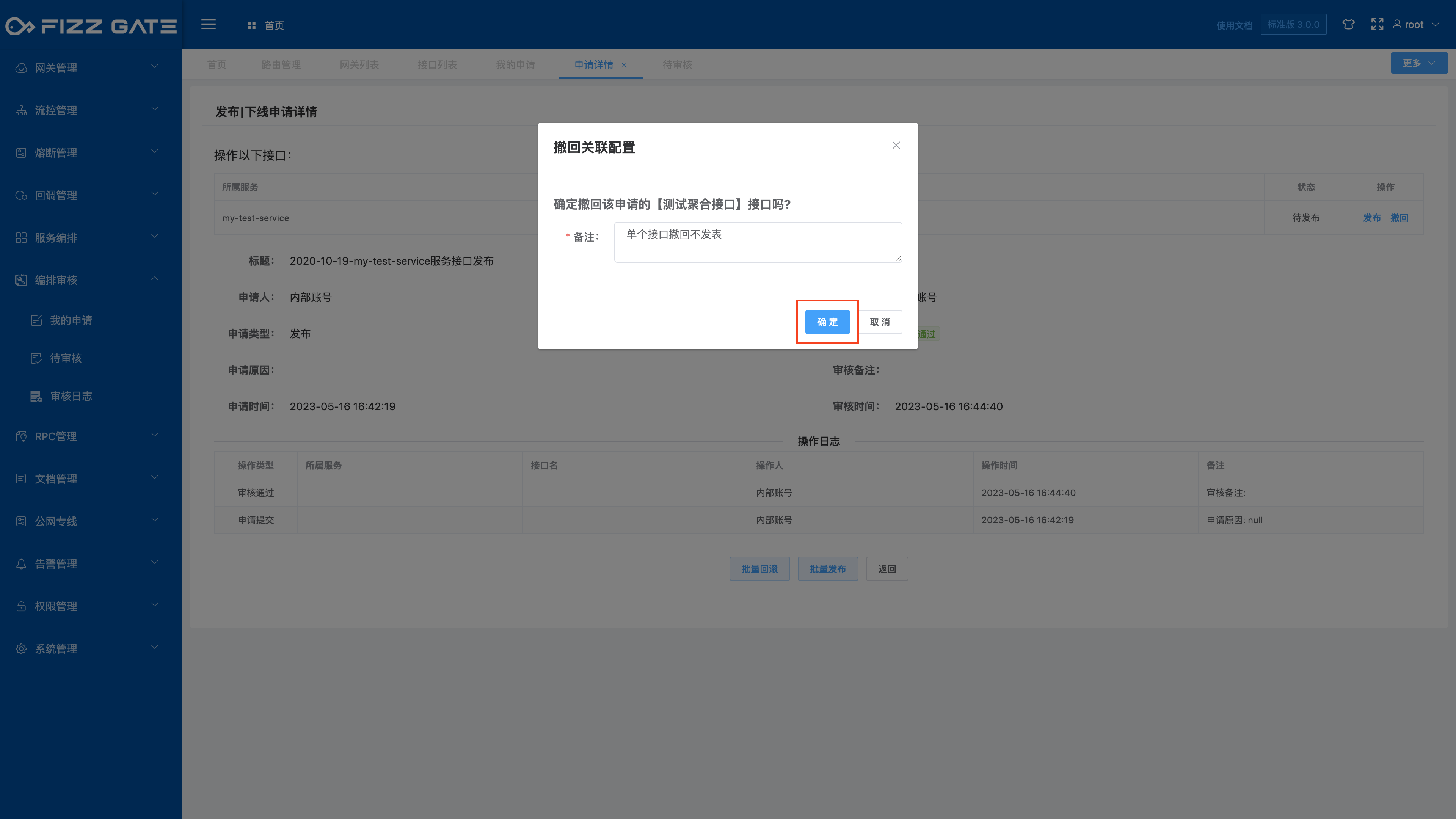Collapse the 编排审核 menu chevron
The height and width of the screenshot is (819, 1456).
pos(154,279)
